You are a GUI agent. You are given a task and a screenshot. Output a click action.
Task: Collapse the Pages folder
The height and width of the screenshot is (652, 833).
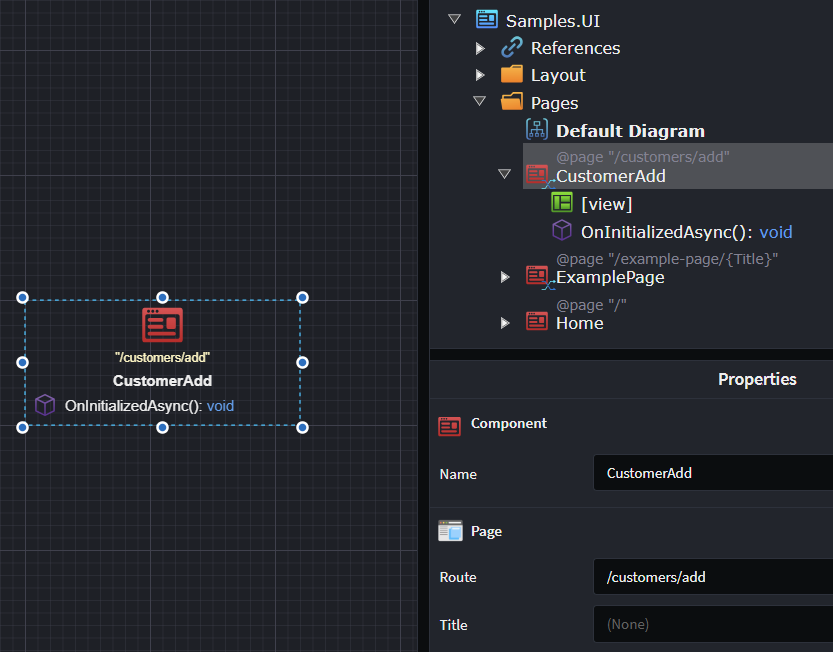[x=480, y=102]
